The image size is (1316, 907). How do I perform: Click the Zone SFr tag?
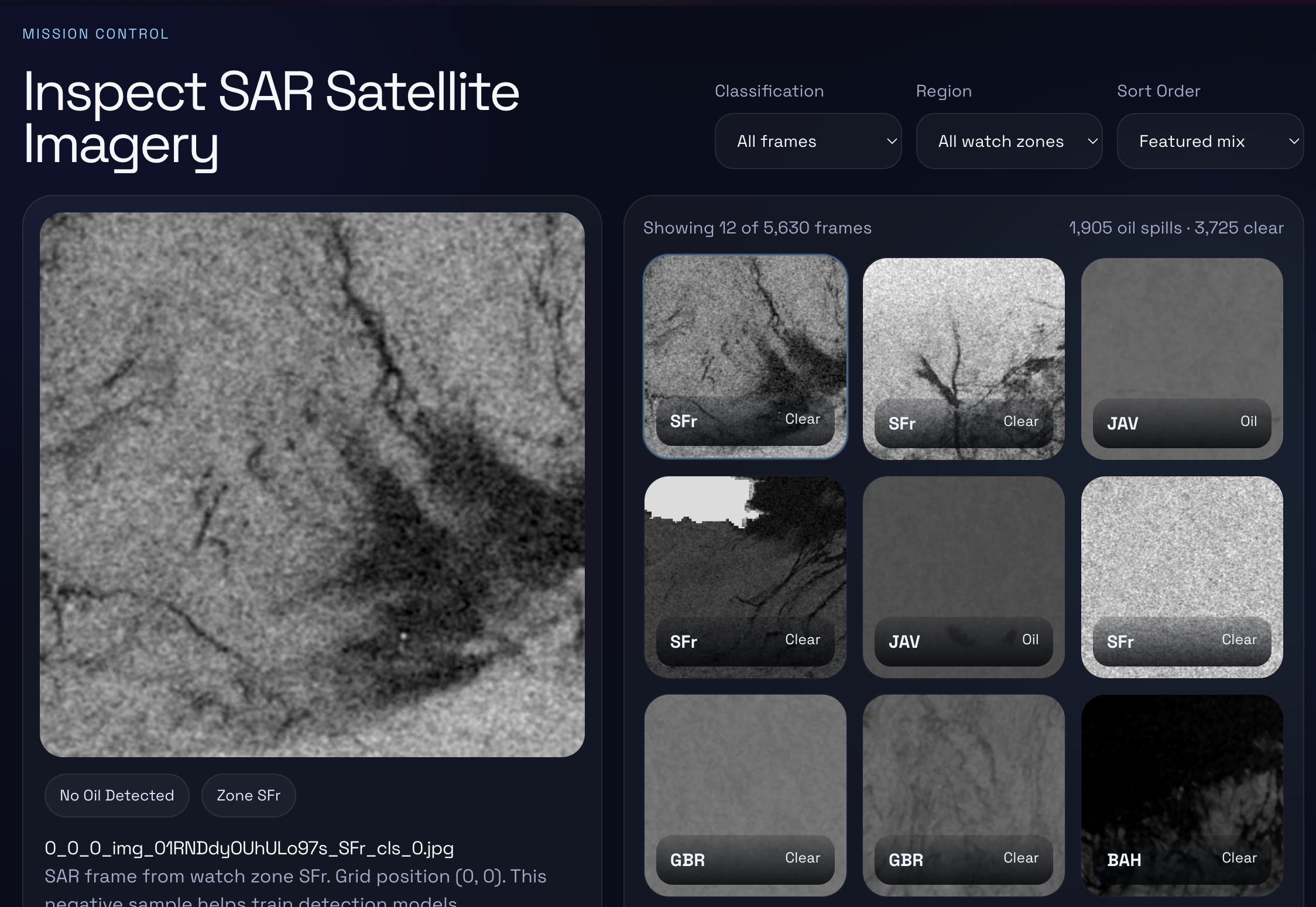click(248, 795)
